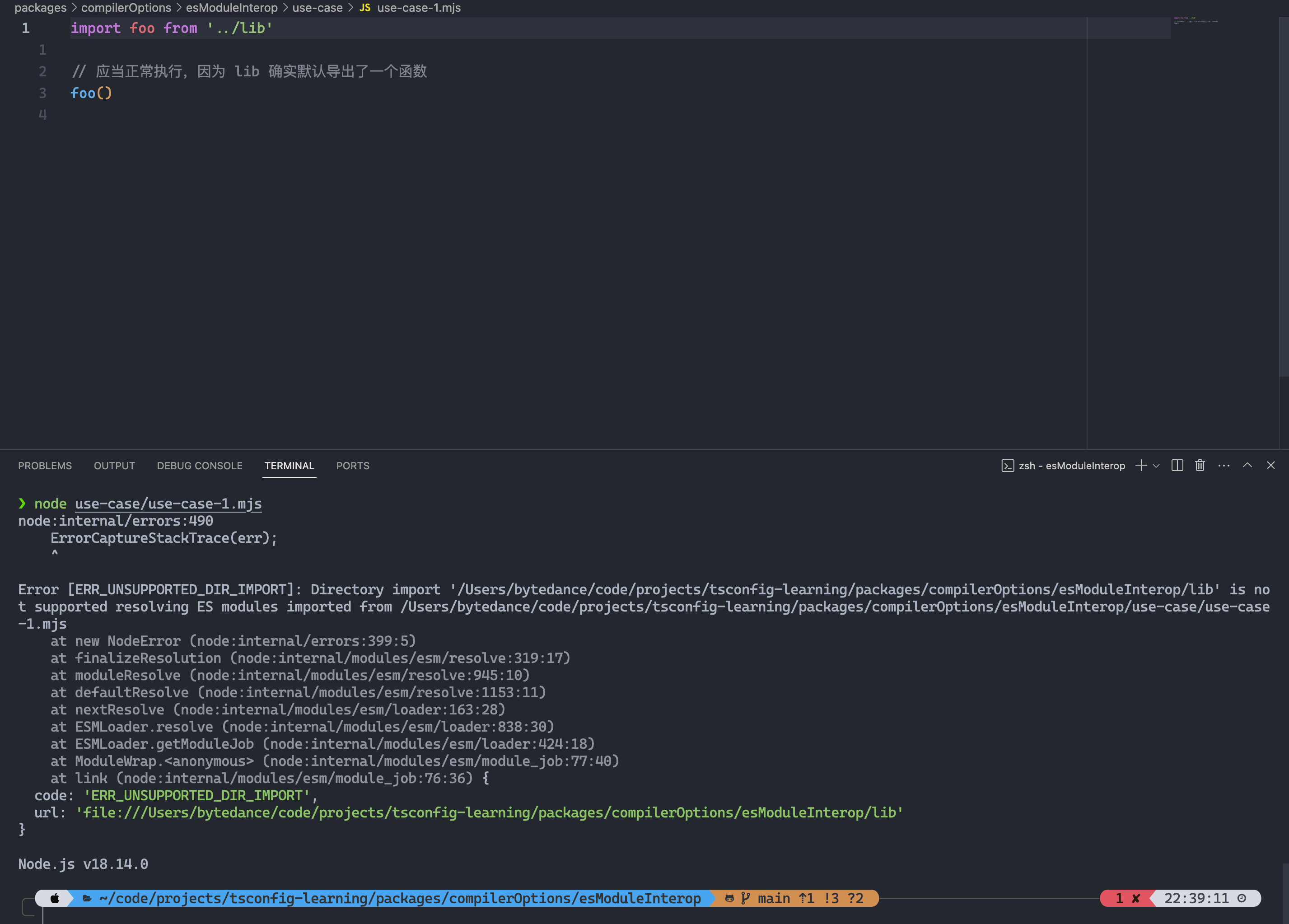Viewport: 1289px width, 924px height.
Task: Click the JS file icon in breadcrumb
Action: tap(365, 7)
